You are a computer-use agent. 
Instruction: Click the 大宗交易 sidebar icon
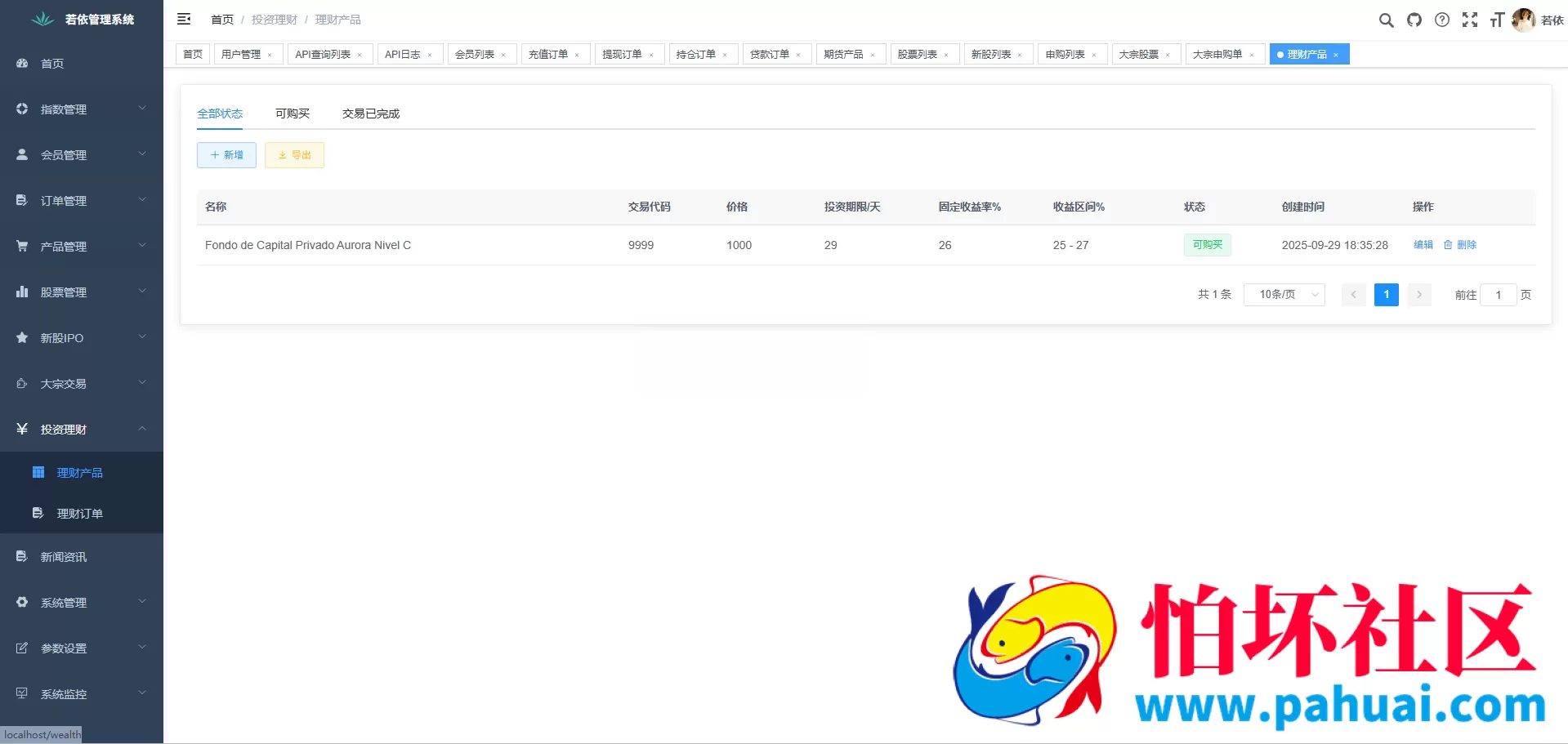click(x=22, y=383)
